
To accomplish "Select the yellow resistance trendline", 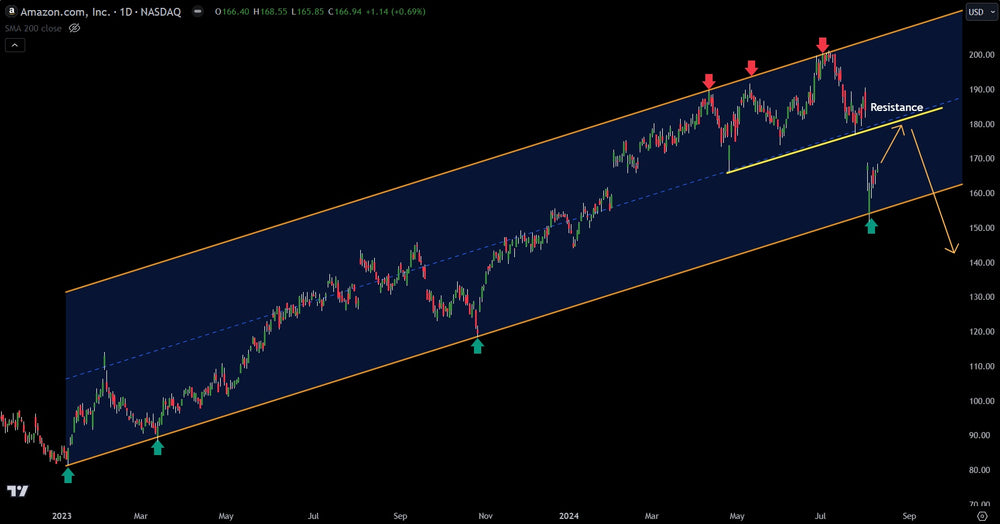I will click(x=800, y=150).
